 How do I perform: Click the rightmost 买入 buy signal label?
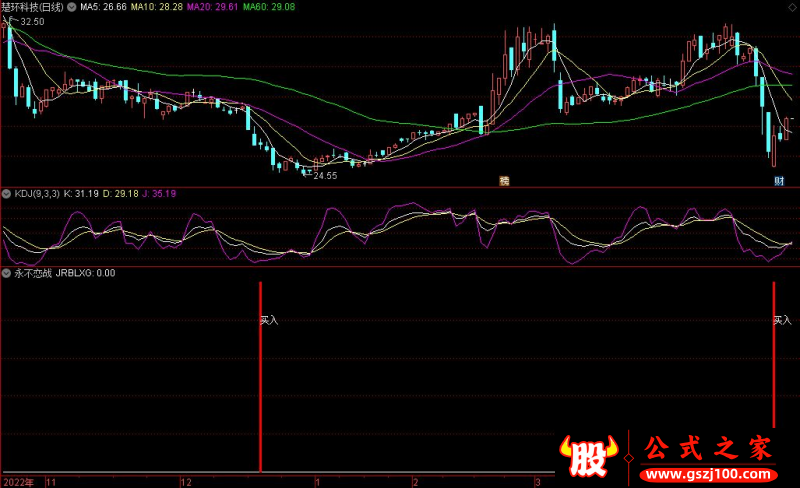click(782, 321)
